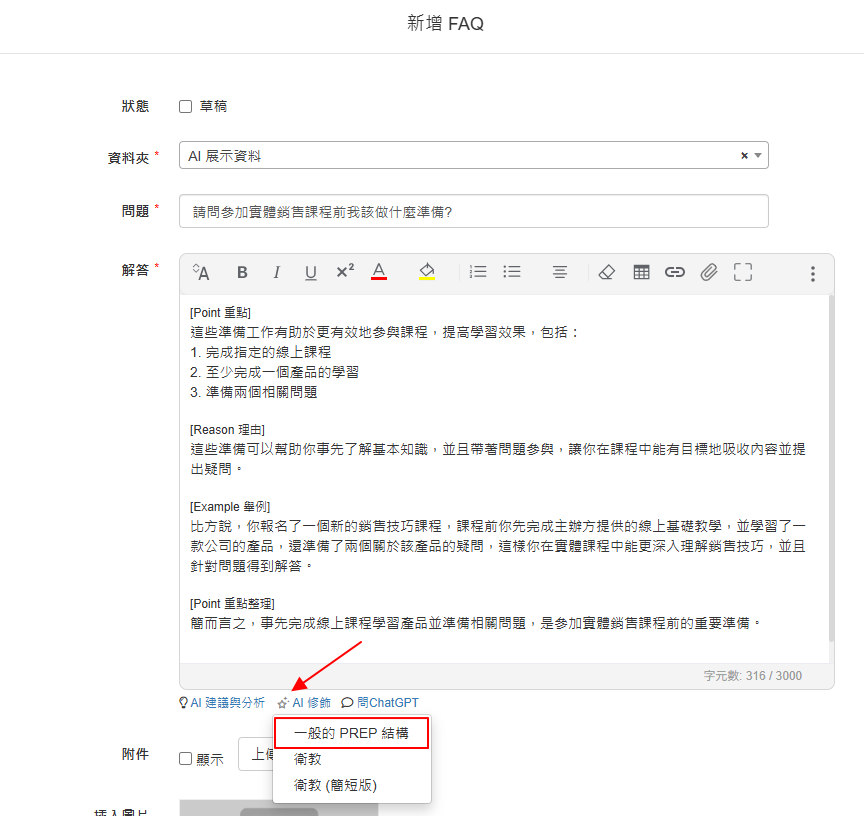
Task: Insert a table
Action: [641, 272]
